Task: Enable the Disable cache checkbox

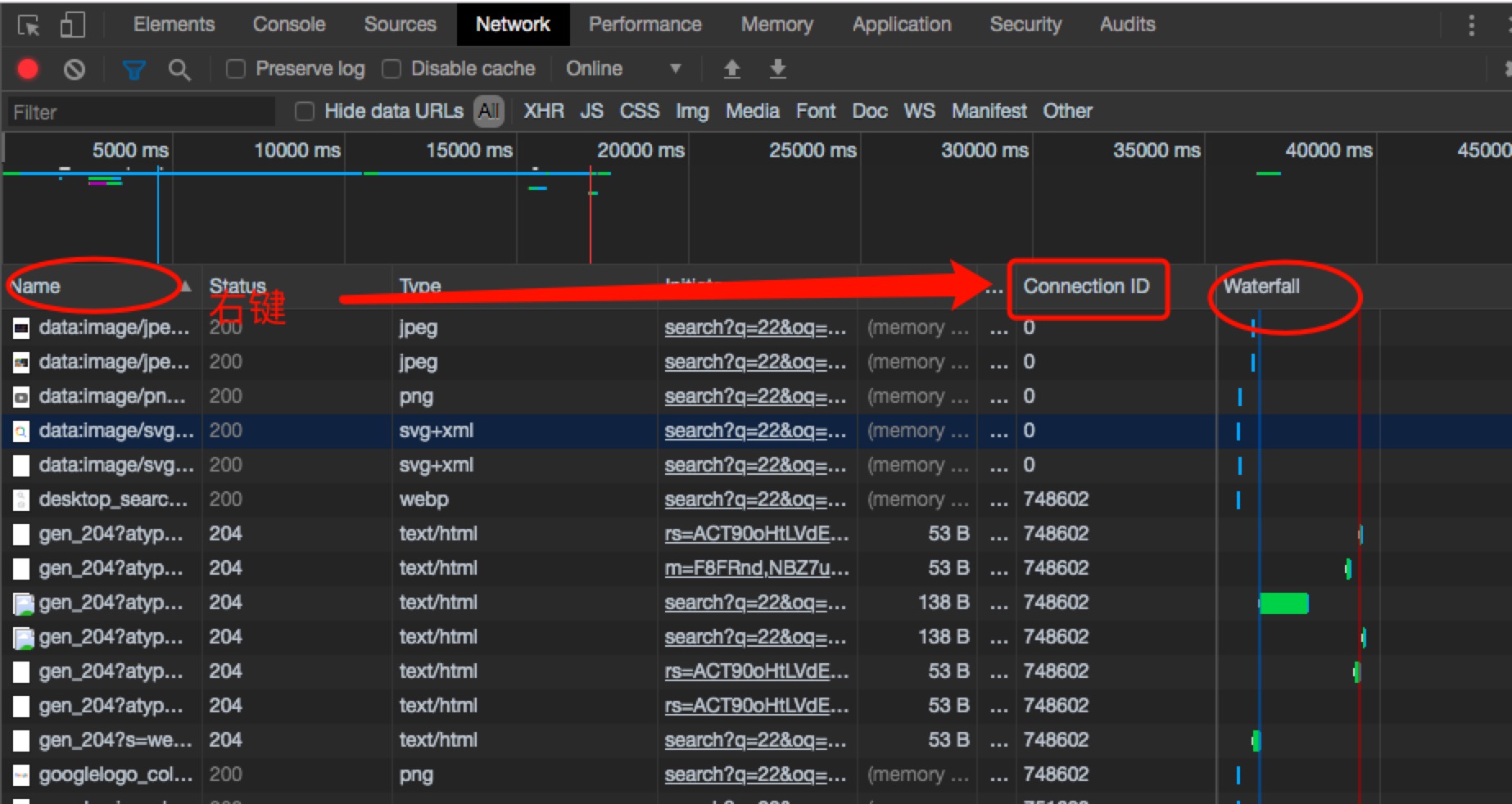Action: coord(392,69)
